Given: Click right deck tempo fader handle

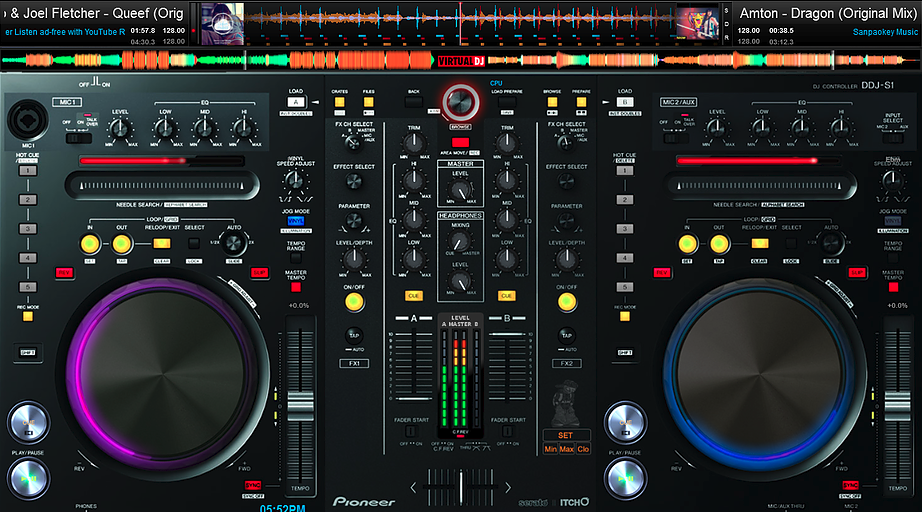Looking at the screenshot, I should pos(898,404).
